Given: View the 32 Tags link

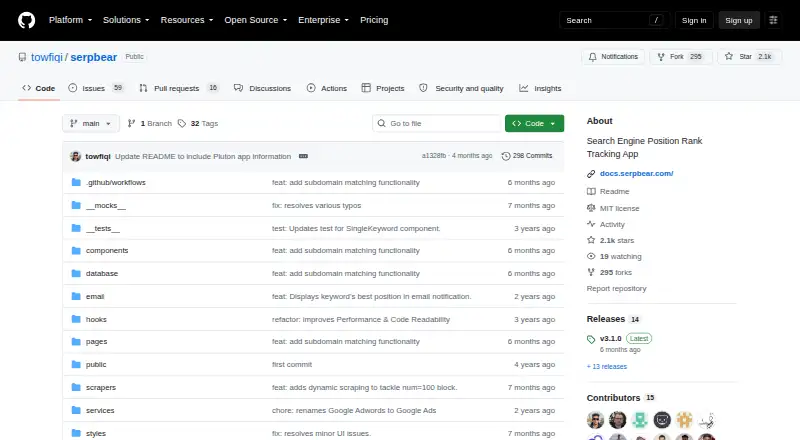Looking at the screenshot, I should [x=198, y=124].
